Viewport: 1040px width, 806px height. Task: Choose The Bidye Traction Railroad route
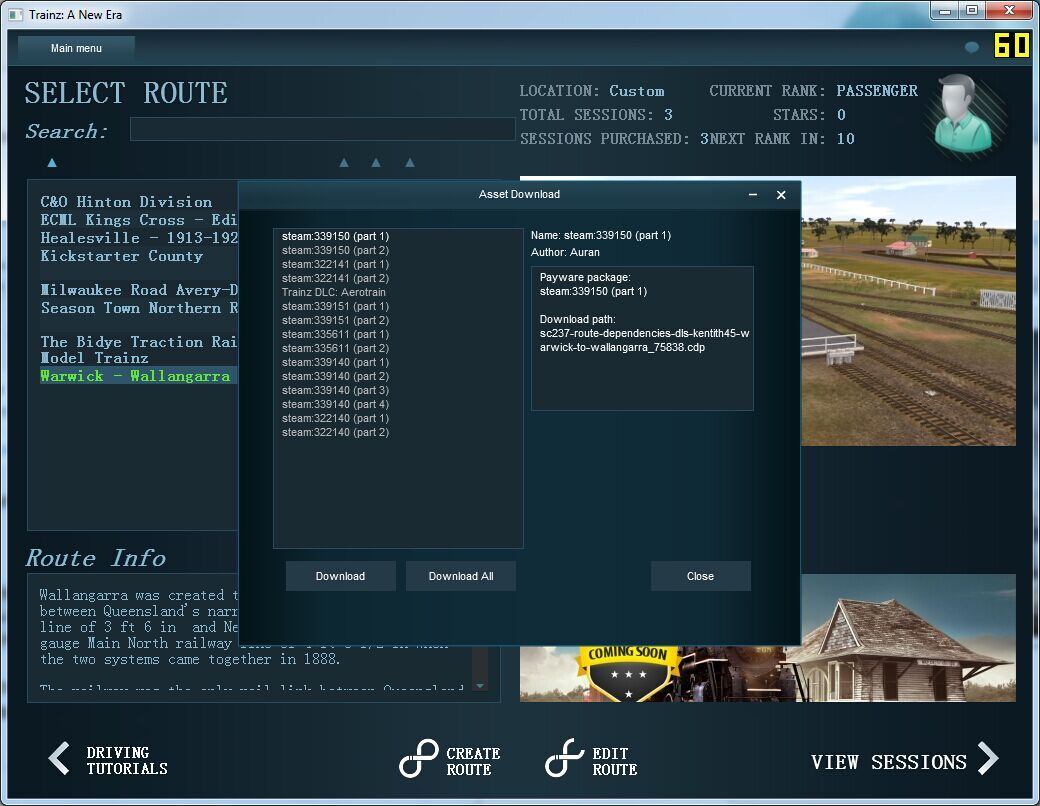coord(138,342)
